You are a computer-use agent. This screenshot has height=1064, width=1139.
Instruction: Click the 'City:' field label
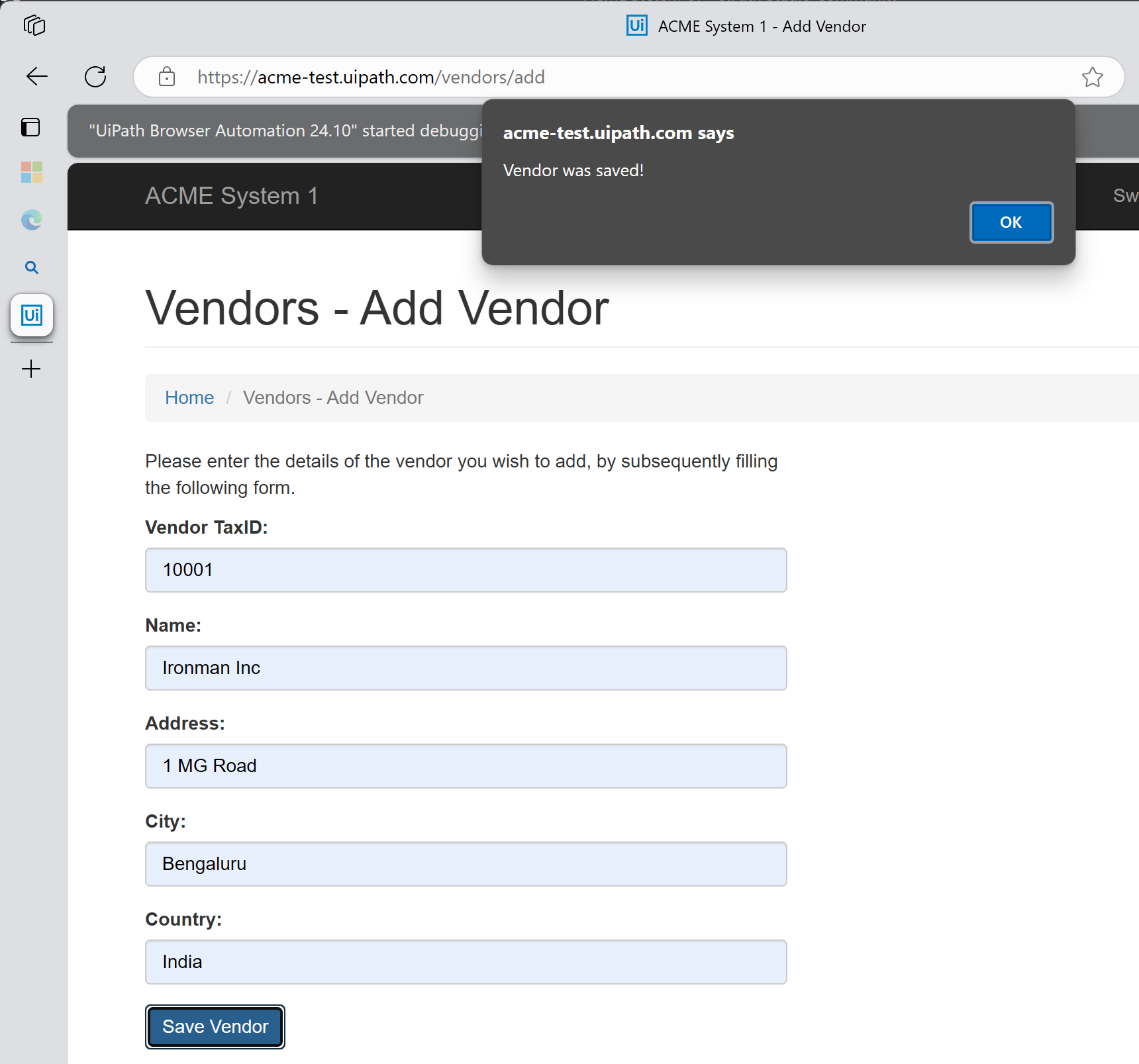coord(166,822)
